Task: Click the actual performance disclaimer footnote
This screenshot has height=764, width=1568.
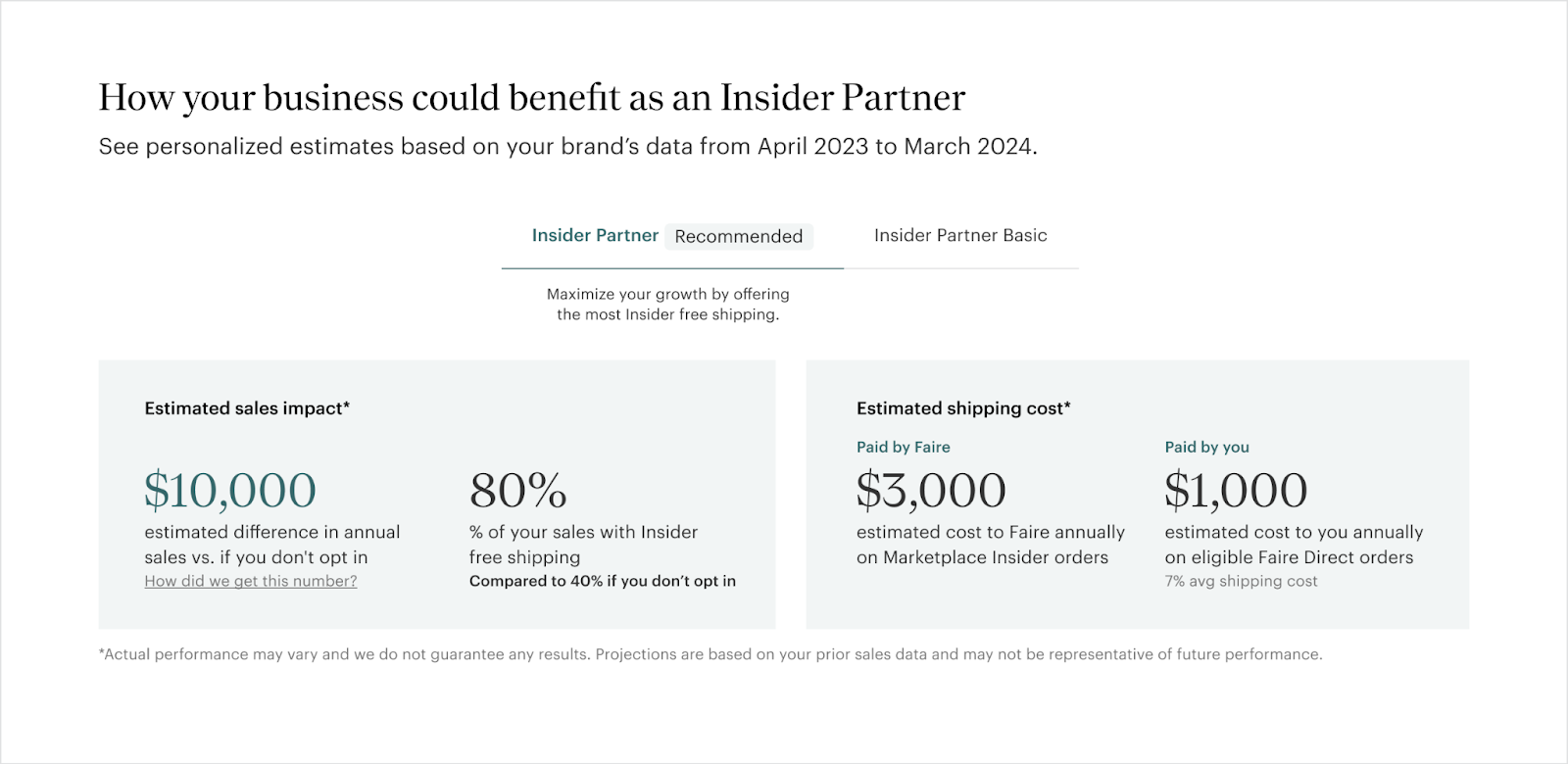Action: tap(710, 654)
